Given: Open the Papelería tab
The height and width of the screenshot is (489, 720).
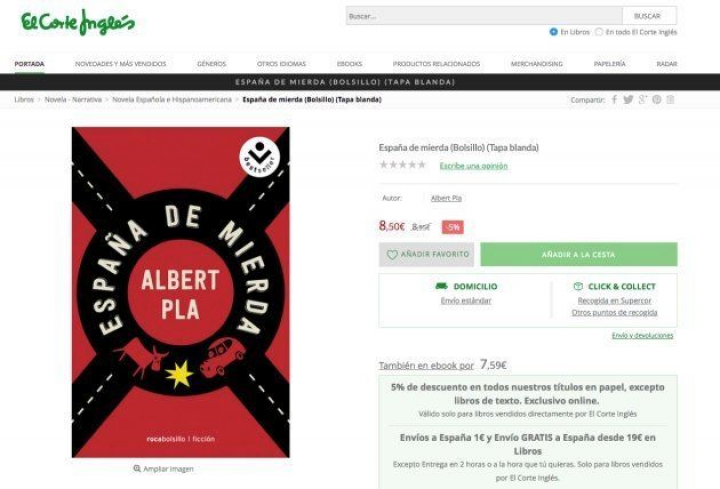Looking at the screenshot, I should click(610, 64).
